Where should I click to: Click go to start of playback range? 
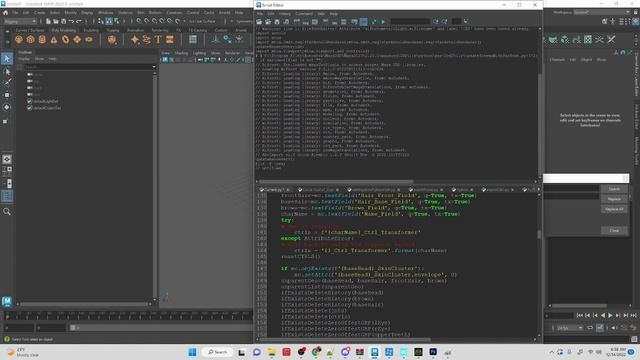[580, 315]
